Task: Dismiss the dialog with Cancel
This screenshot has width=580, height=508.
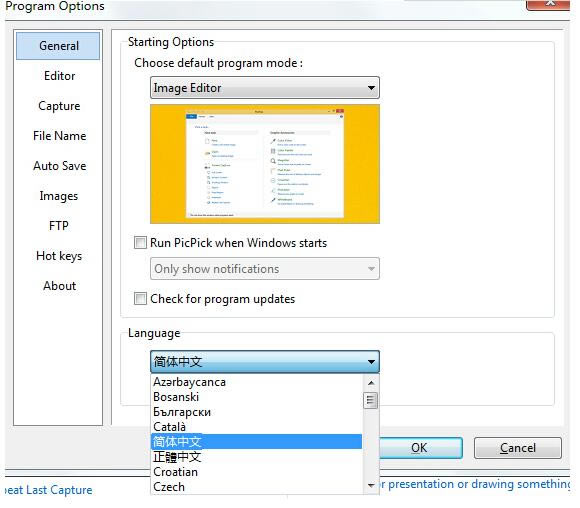Action: click(x=517, y=448)
